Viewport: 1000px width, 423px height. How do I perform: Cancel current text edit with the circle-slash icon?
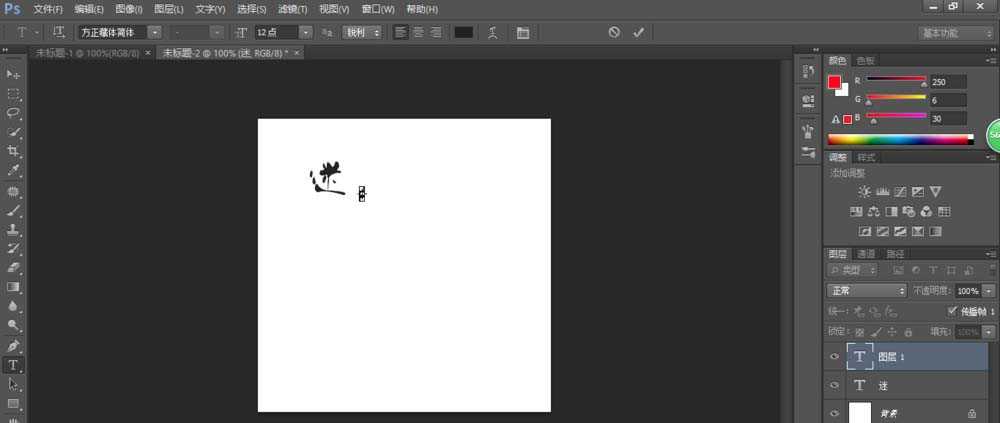[614, 32]
